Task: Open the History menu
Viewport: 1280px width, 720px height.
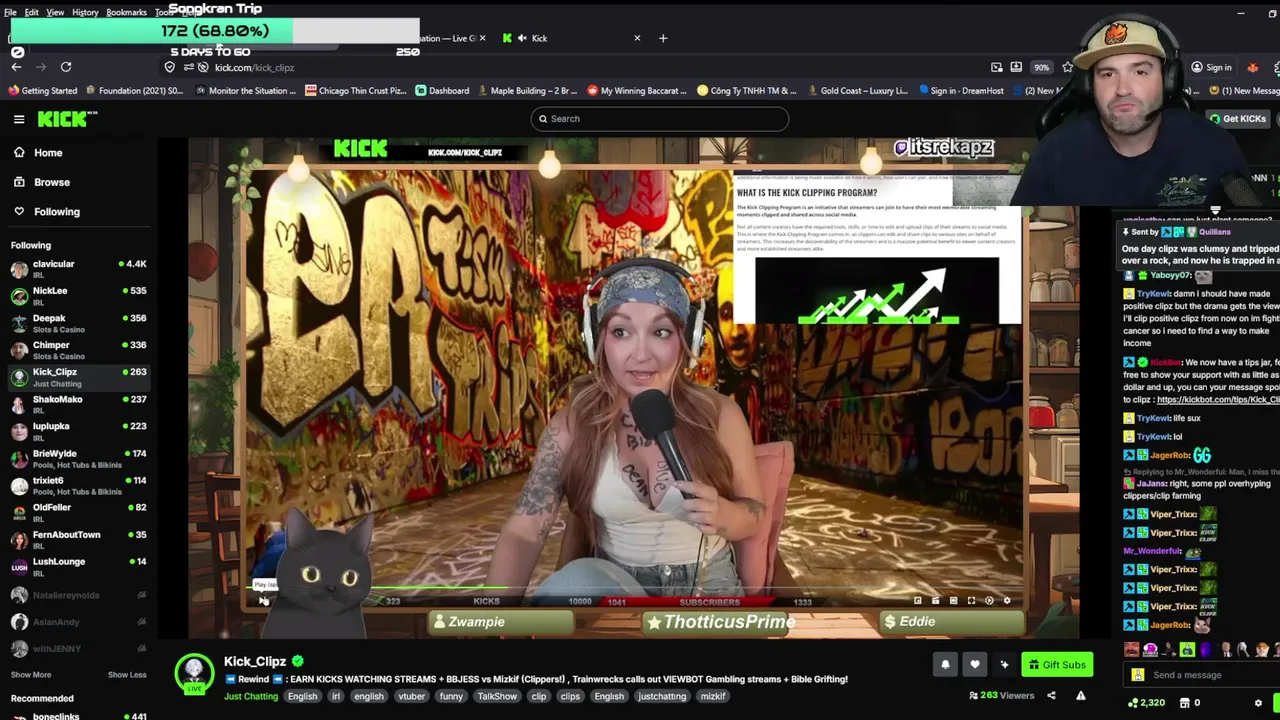Action: (x=85, y=12)
